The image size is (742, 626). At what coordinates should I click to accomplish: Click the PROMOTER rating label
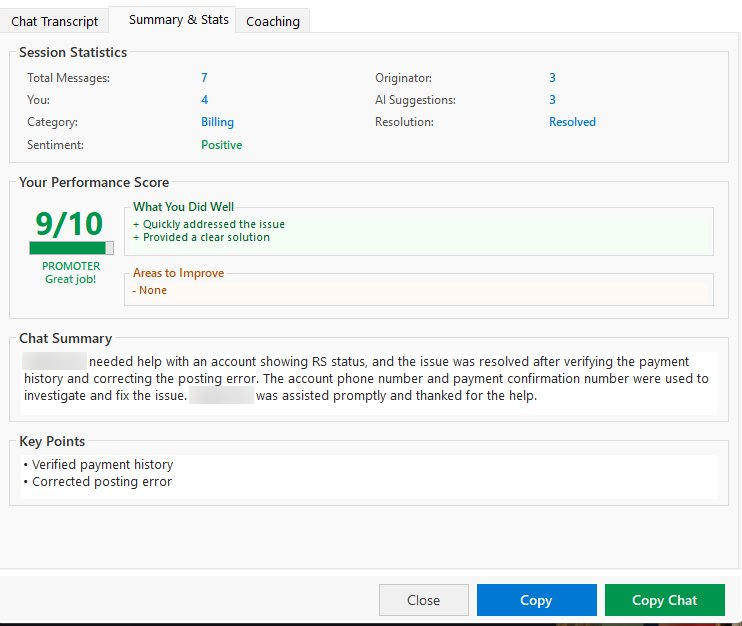[x=71, y=267]
